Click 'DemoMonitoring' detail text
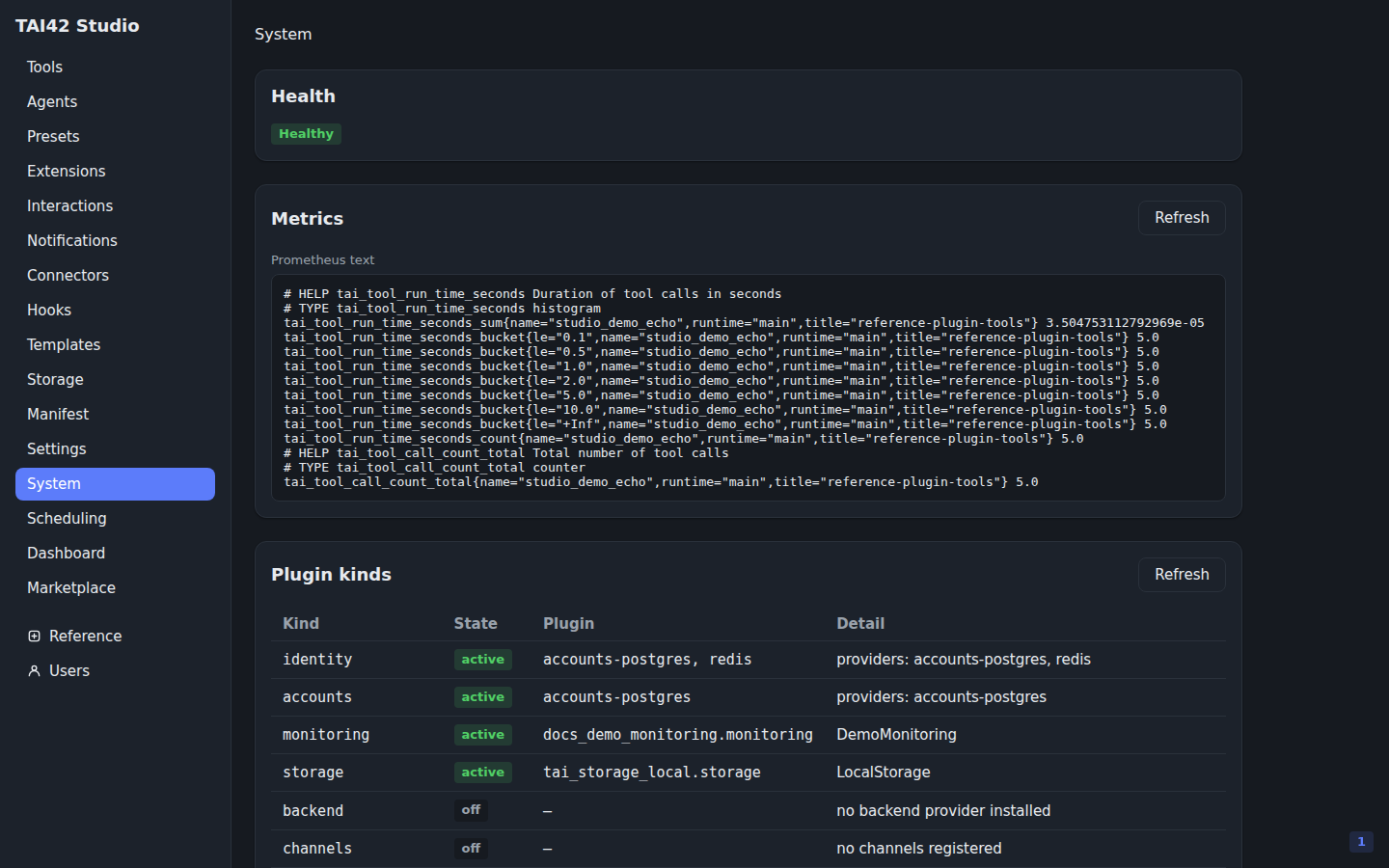 896,735
